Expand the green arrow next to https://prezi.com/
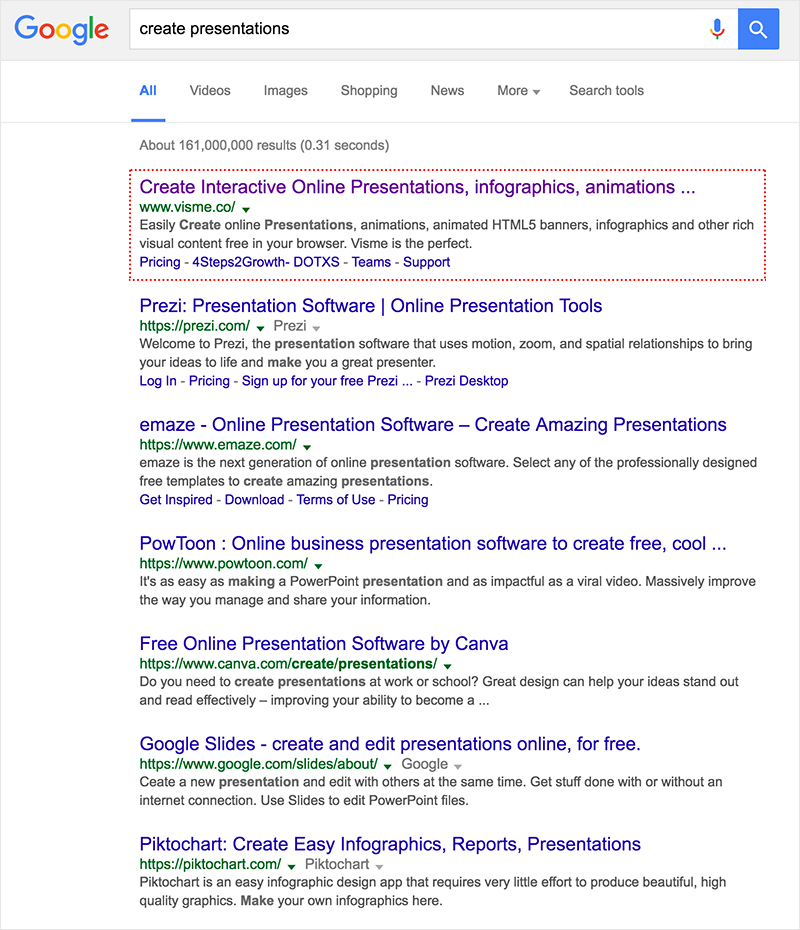 pyautogui.click(x=260, y=328)
